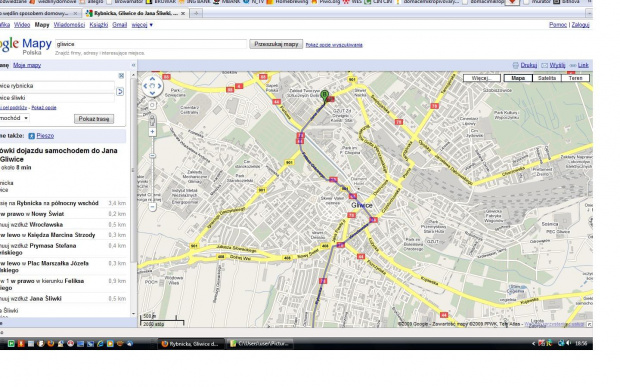Open Gmail from the top navigation

point(119,25)
